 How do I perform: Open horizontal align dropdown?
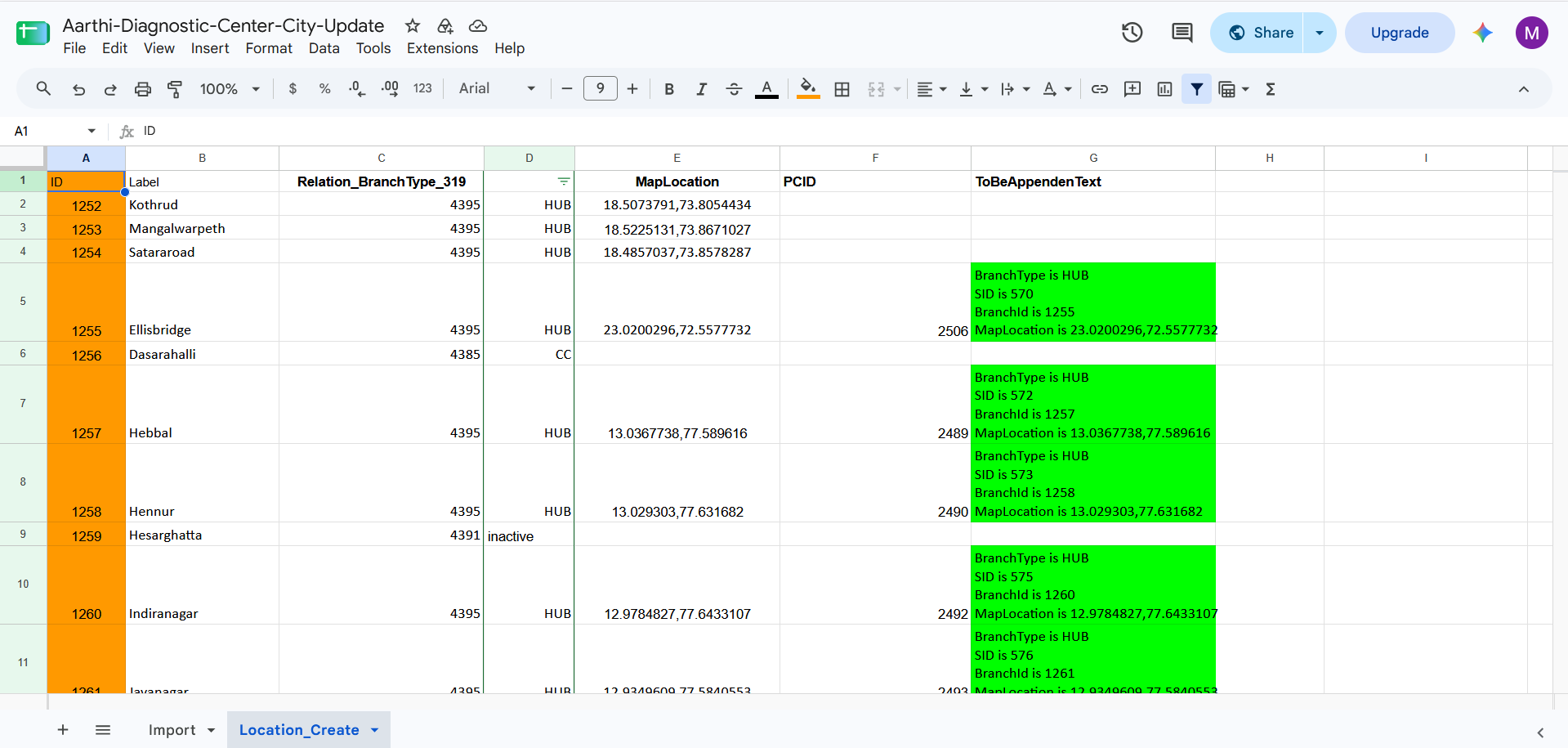click(x=931, y=89)
